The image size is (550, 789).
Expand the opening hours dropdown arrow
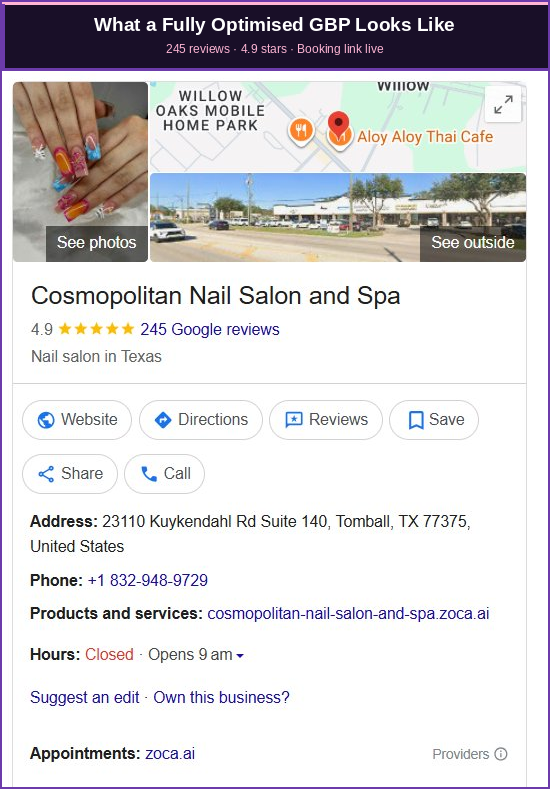(240, 655)
